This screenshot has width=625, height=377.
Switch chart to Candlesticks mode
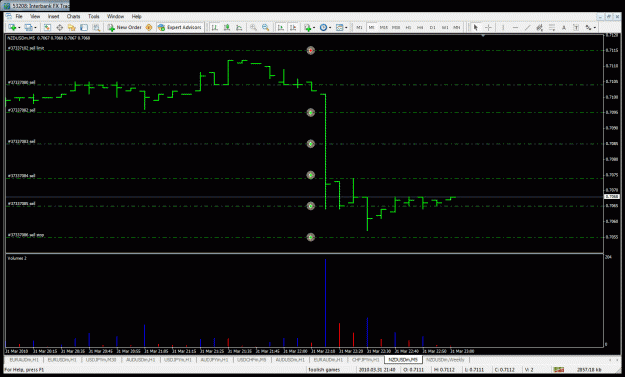227,27
